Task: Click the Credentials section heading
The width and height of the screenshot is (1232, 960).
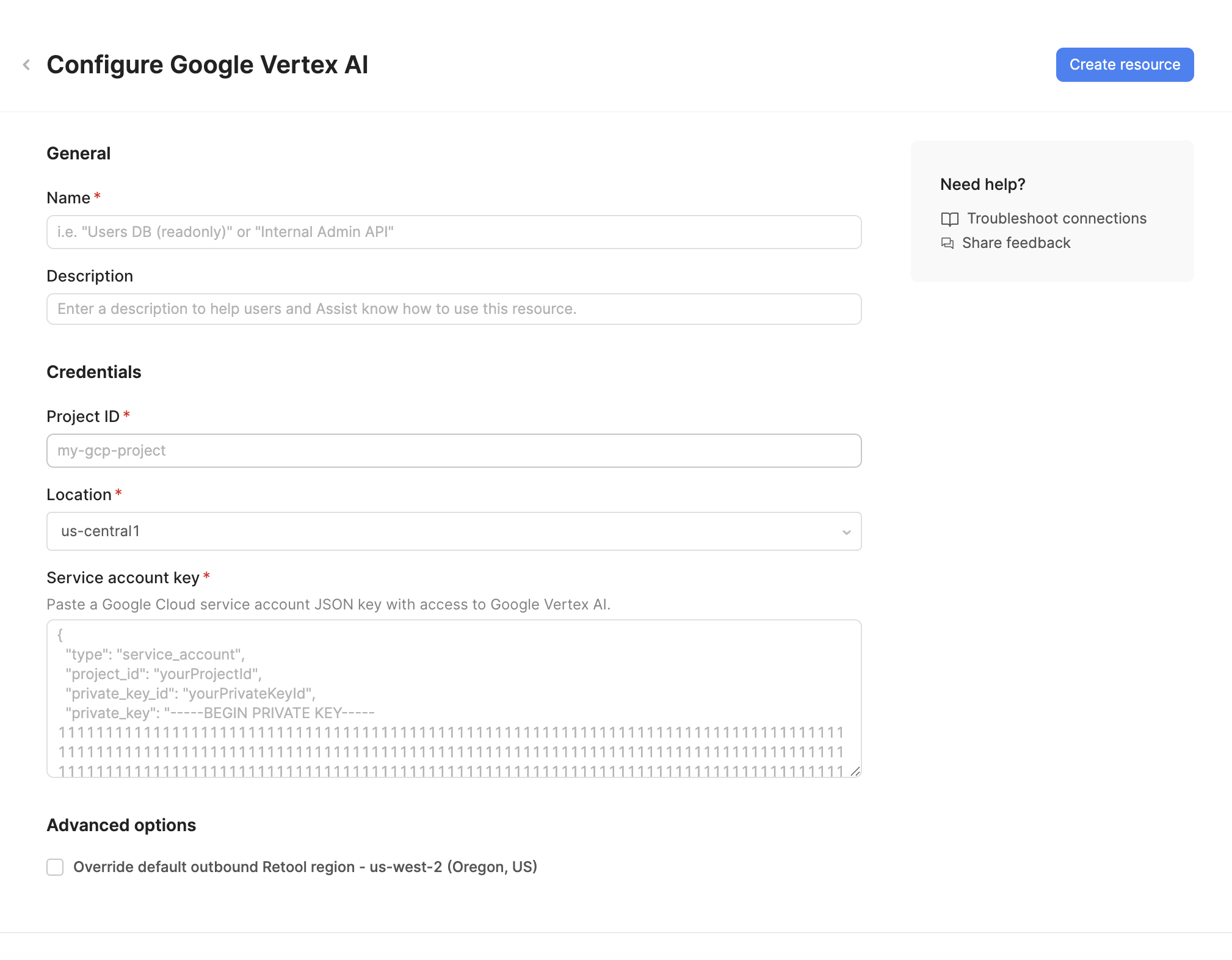Action: [x=93, y=371]
